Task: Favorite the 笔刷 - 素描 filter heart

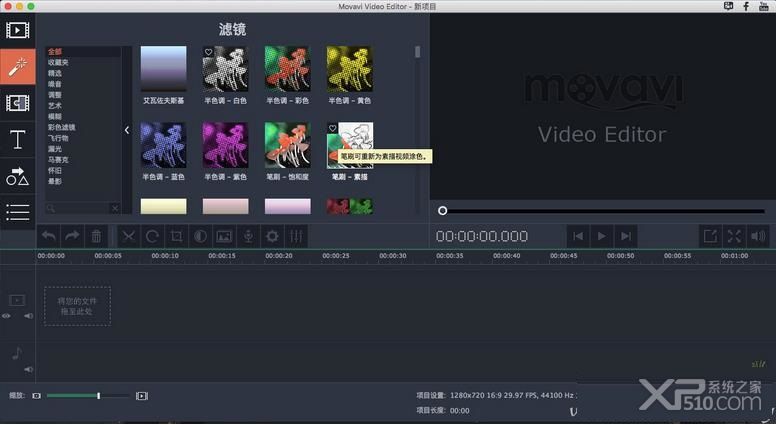Action: coord(333,128)
